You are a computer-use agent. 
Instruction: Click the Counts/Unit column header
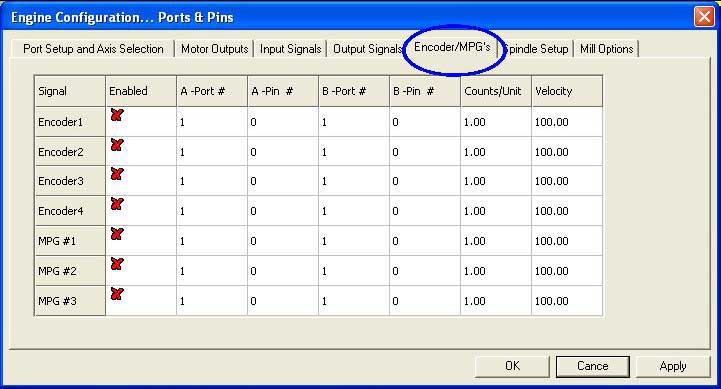[x=496, y=91]
